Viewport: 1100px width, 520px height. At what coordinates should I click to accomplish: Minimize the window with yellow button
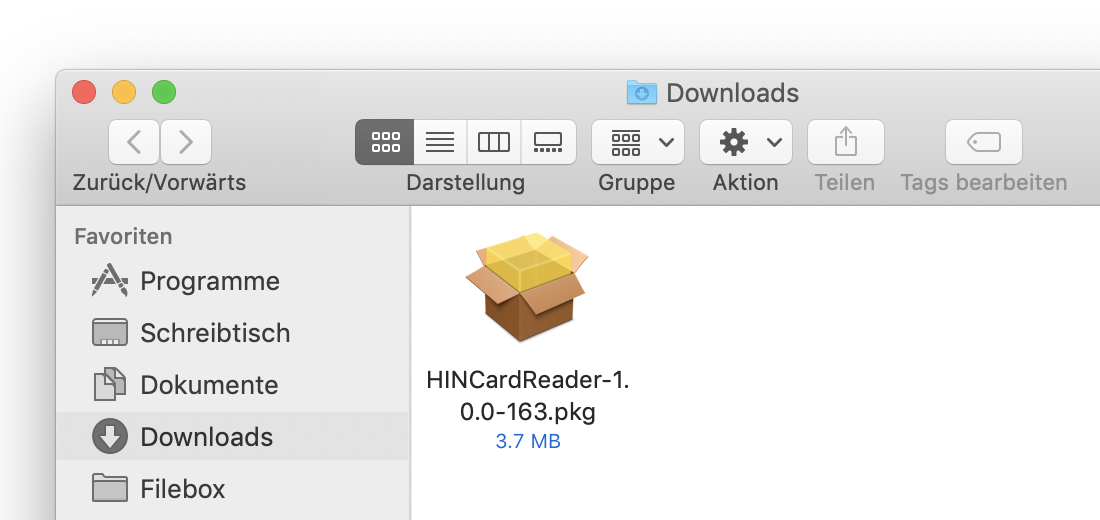point(124,92)
